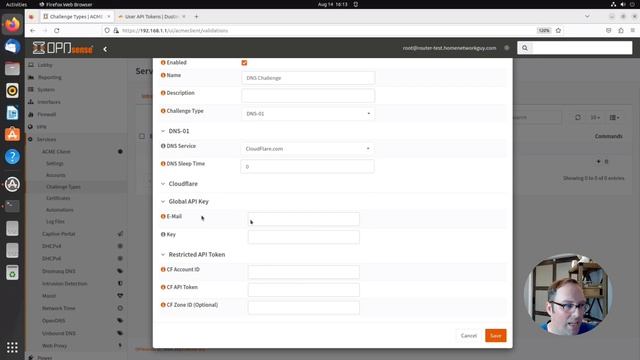Open ACME Client Settings in the sidebar

point(55,163)
